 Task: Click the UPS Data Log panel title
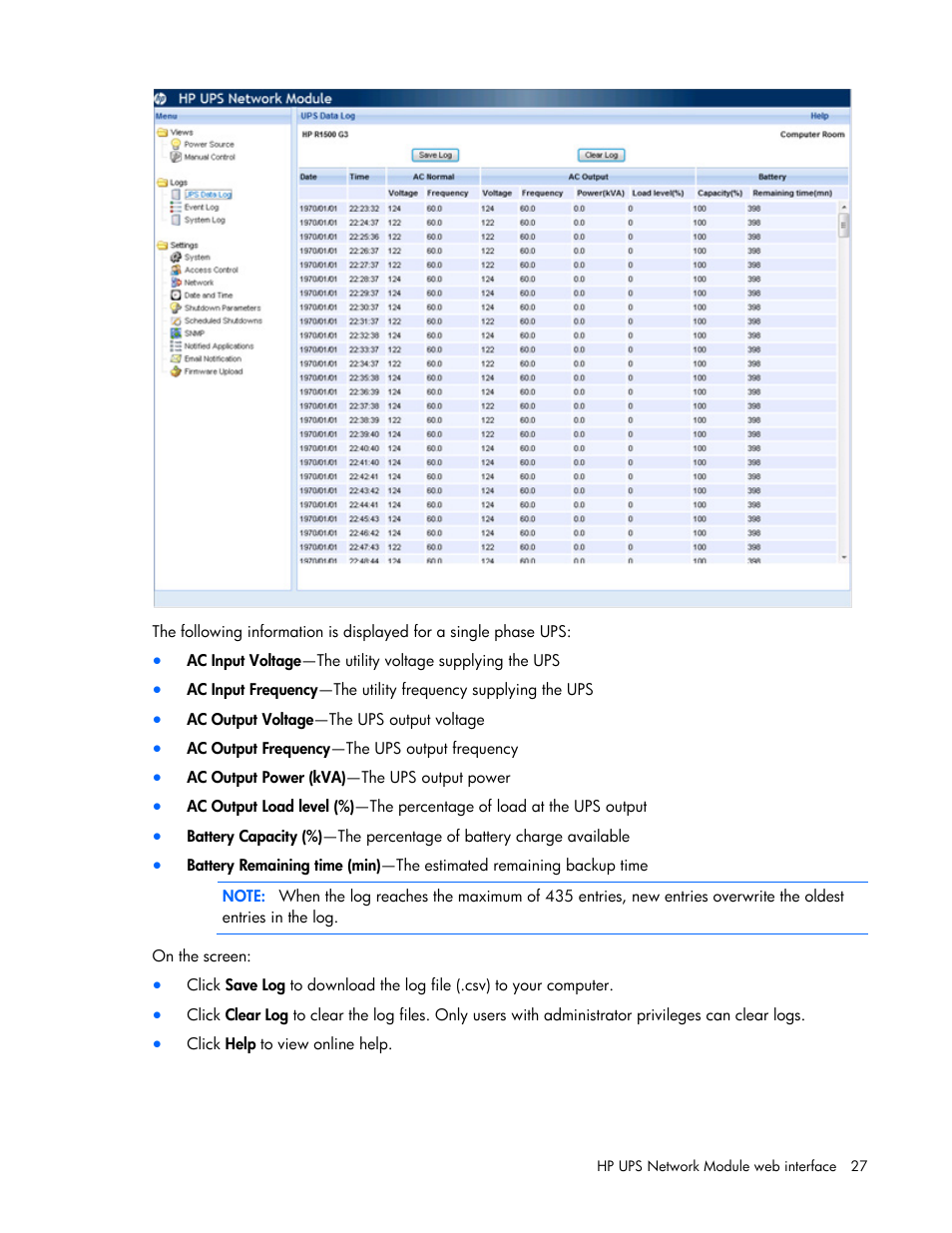pyautogui.click(x=327, y=116)
